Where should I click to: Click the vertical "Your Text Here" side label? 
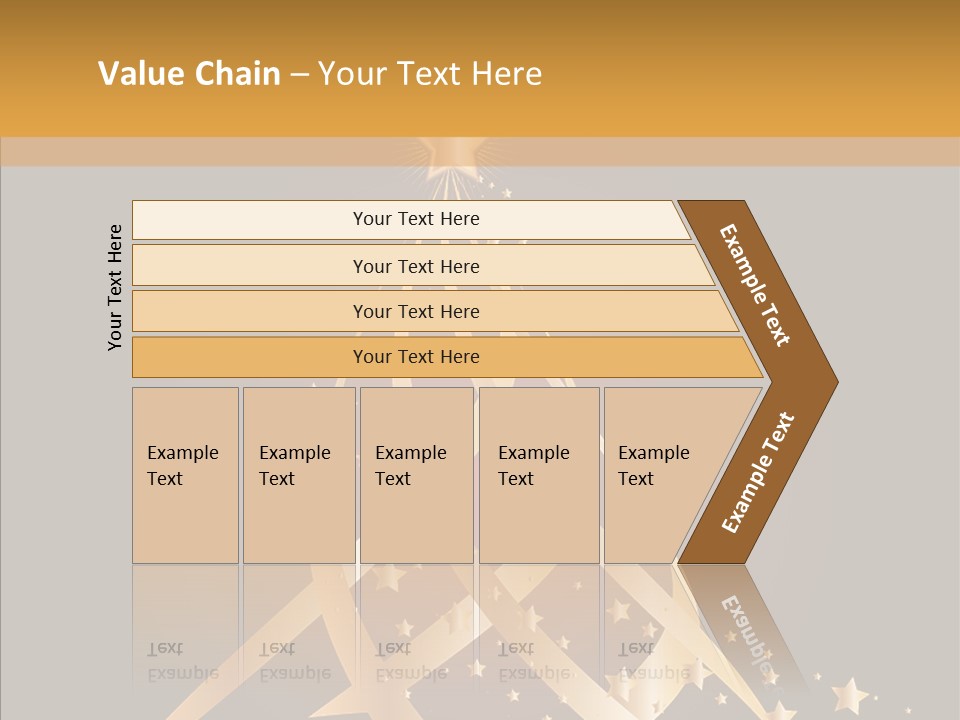pyautogui.click(x=115, y=287)
